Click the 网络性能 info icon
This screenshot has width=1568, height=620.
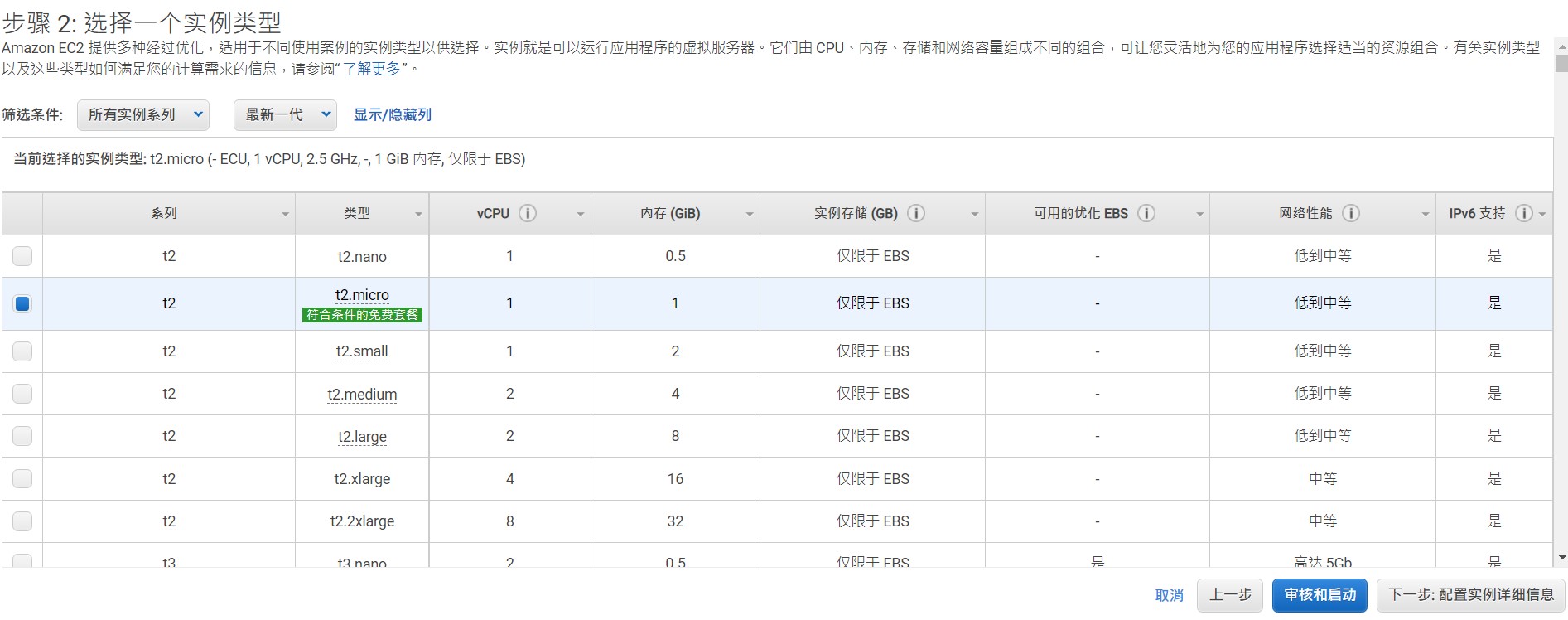click(1351, 213)
